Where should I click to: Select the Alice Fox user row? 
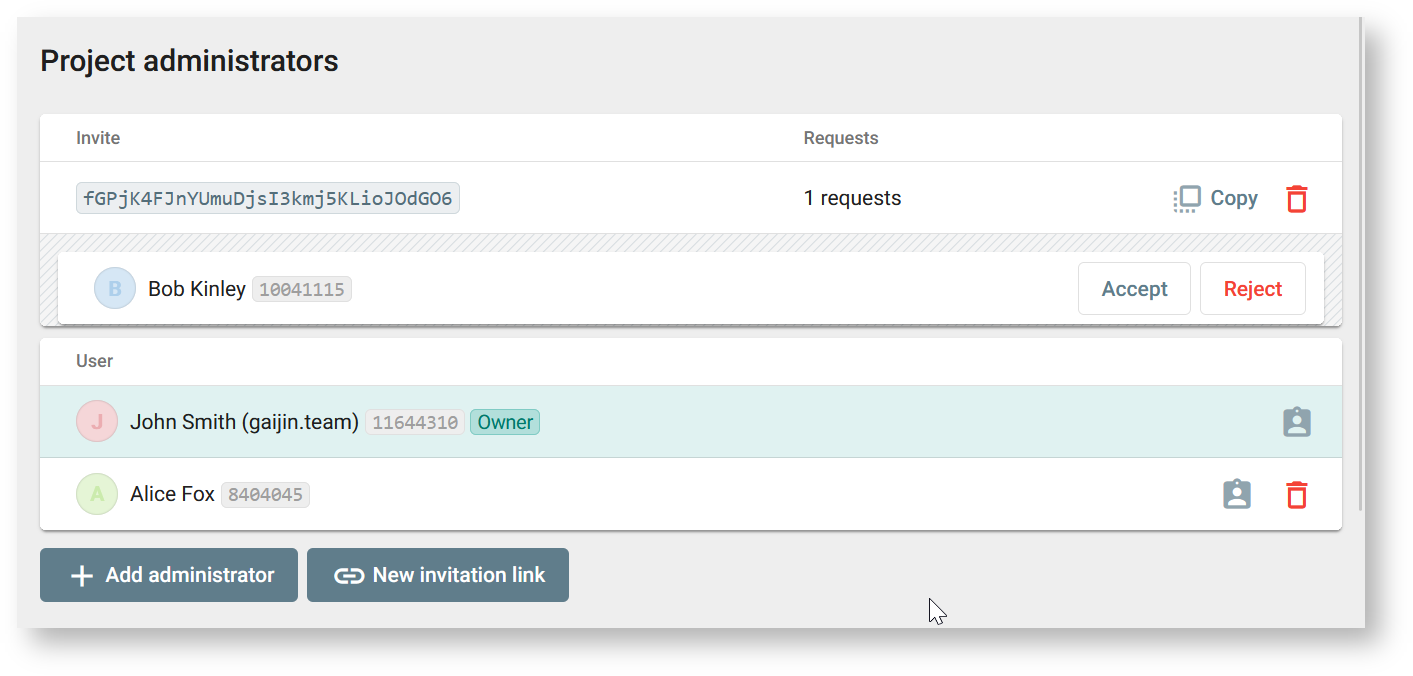click(691, 494)
